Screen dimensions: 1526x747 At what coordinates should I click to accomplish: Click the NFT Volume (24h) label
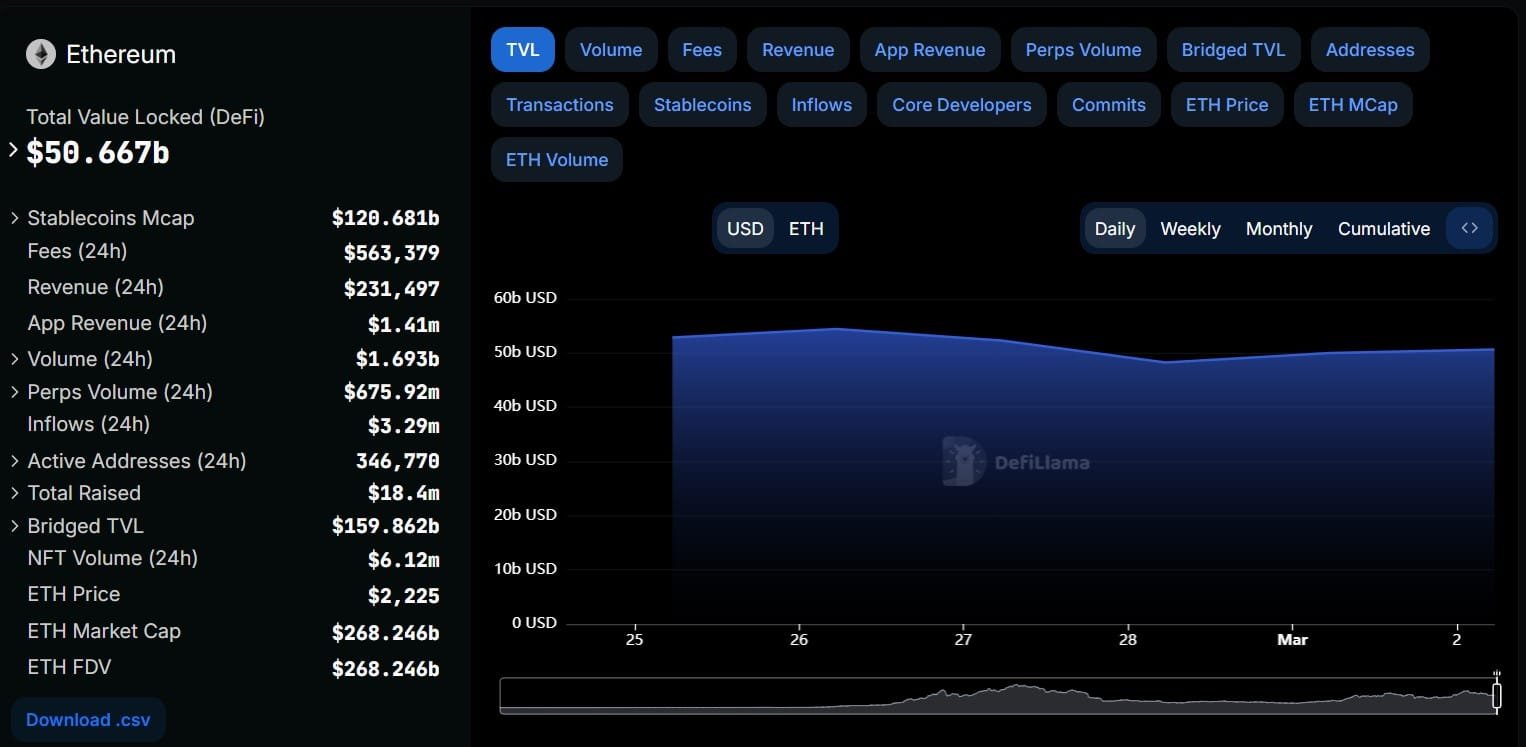112,558
